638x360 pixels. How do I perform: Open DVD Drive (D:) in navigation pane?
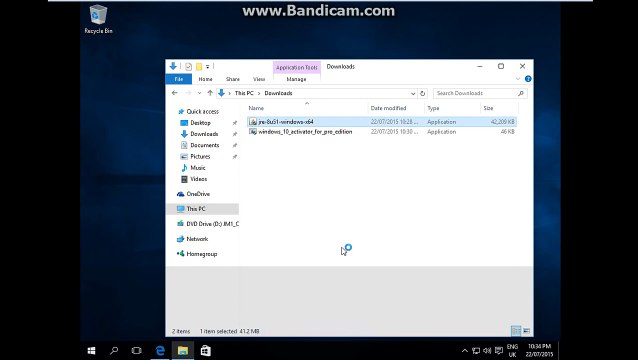click(x=212, y=224)
